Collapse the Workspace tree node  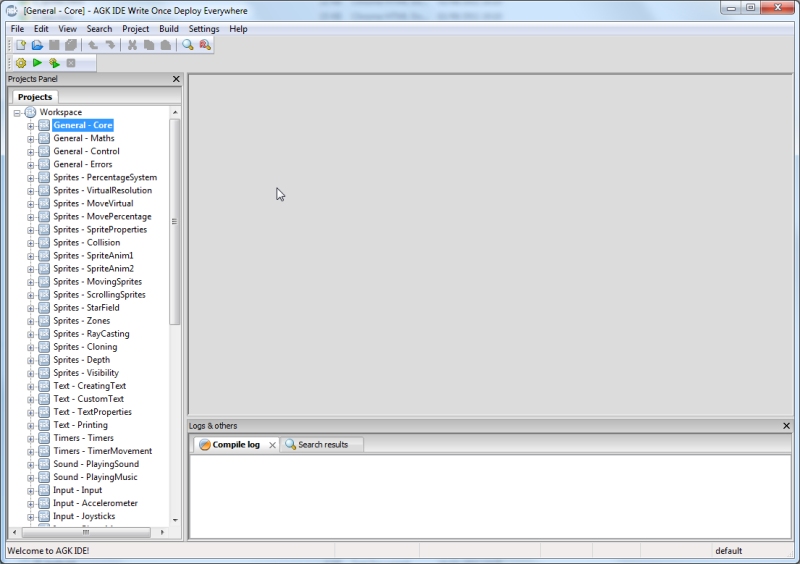(x=17, y=112)
